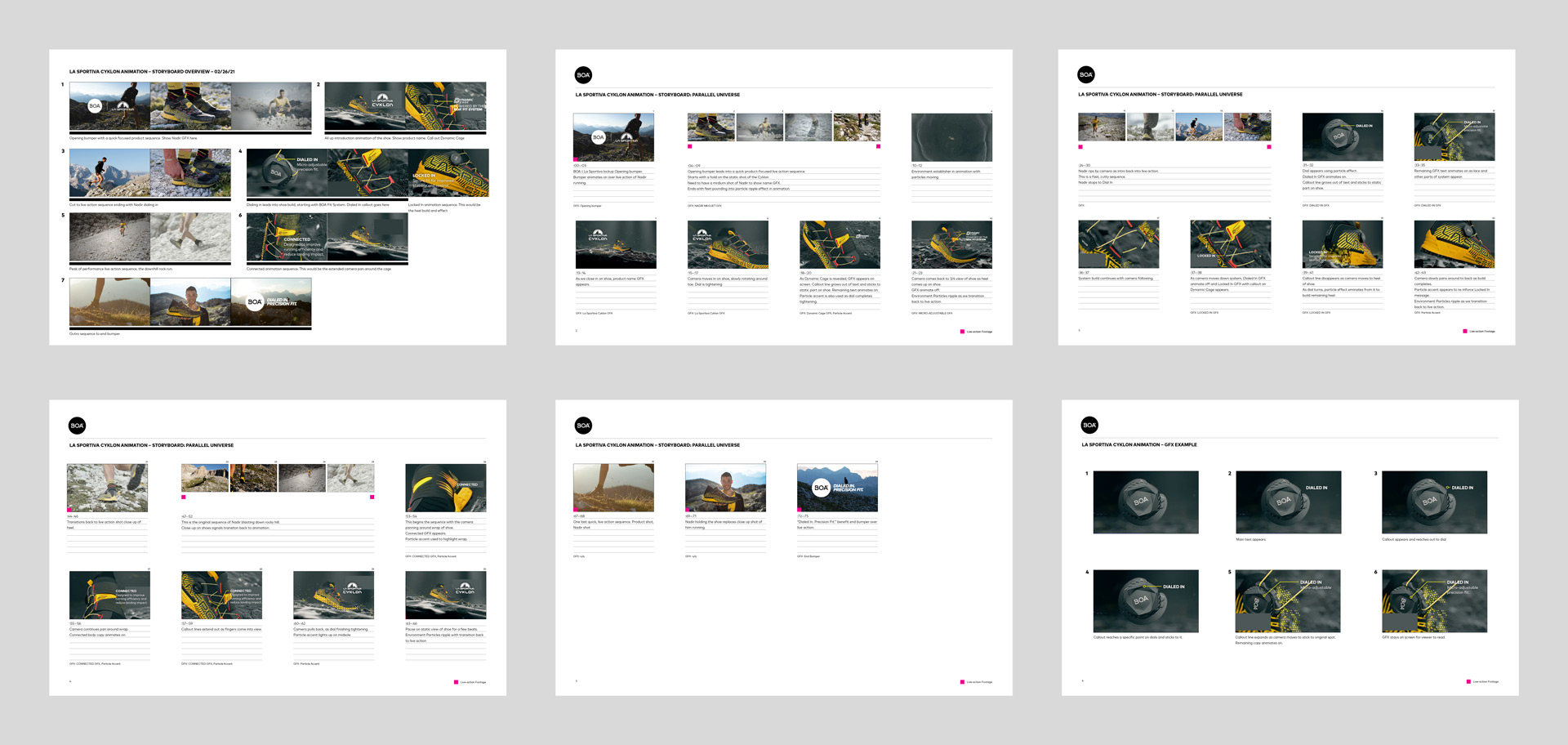Open overview frame 5 downhill rock run image
The image size is (1568, 745).
[x=109, y=237]
